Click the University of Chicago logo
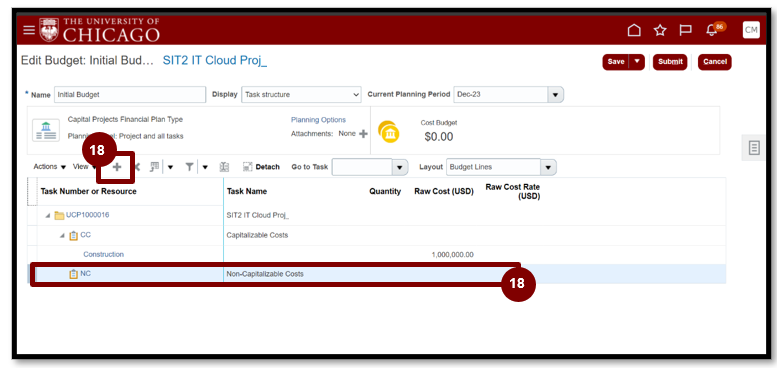Screen dimensions: 777x368 pos(100,30)
